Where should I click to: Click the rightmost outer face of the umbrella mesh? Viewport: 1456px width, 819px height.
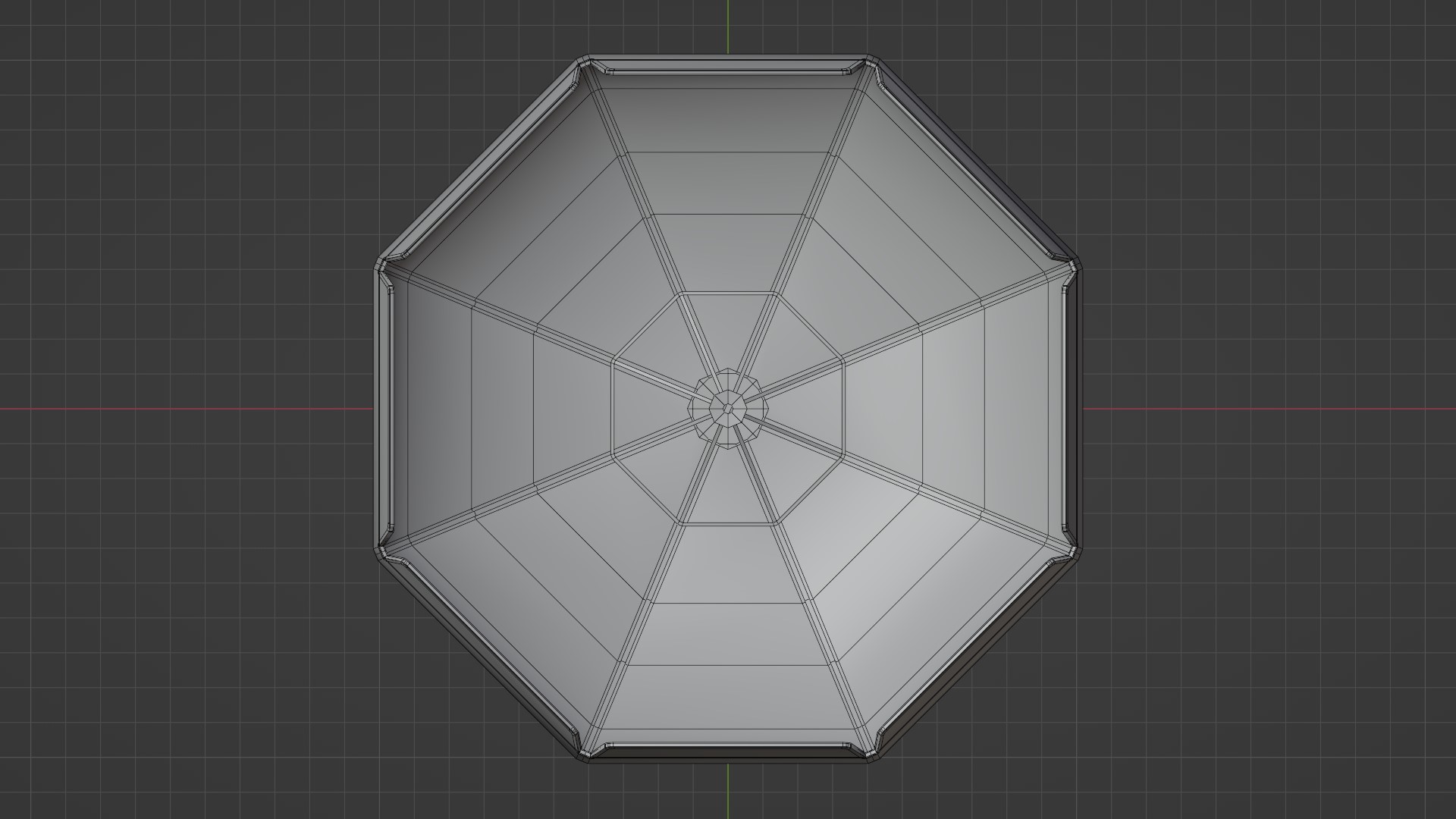[x=1018, y=409]
